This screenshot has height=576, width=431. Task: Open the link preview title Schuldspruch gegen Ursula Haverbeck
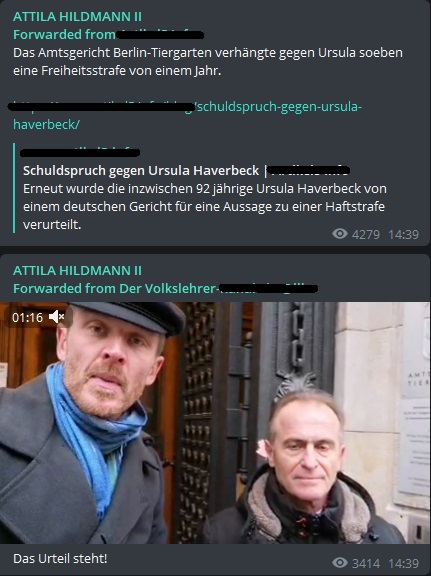[141, 170]
